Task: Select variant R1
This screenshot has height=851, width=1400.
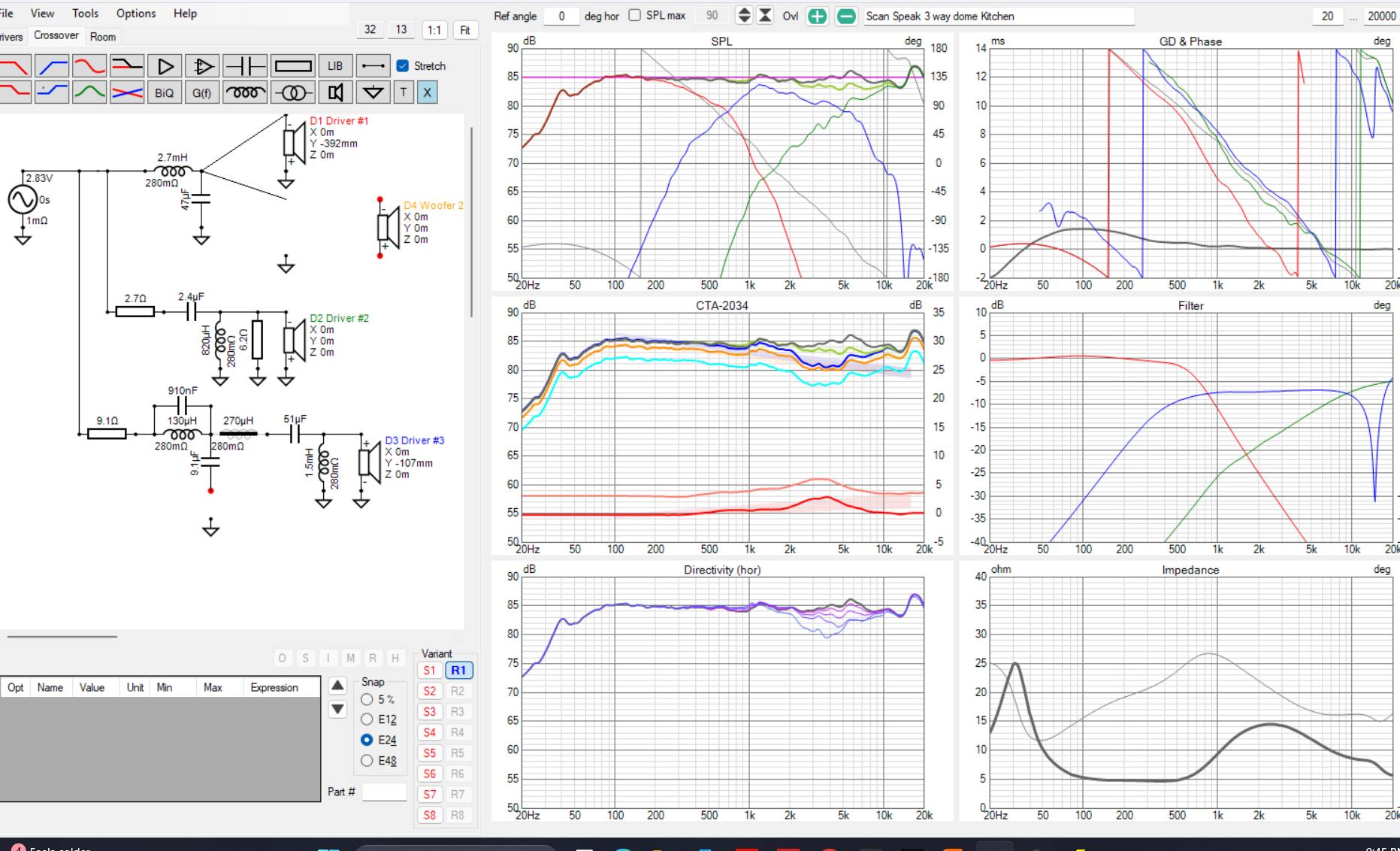Action: pyautogui.click(x=458, y=670)
